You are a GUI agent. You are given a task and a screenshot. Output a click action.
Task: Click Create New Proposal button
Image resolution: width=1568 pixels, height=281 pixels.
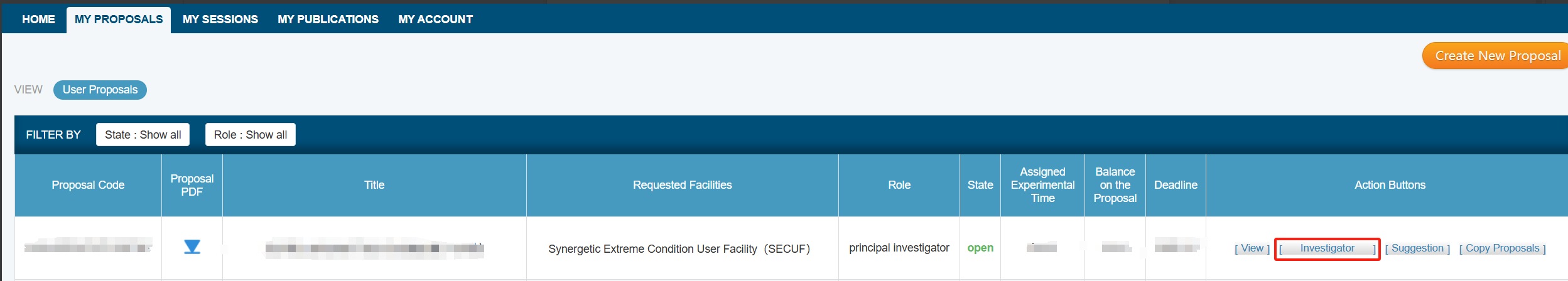(1497, 56)
